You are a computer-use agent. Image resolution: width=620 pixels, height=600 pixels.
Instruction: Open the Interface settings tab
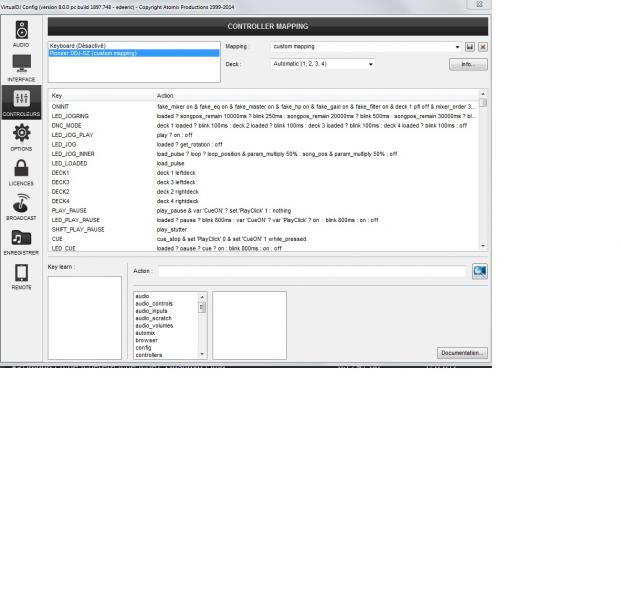point(21,68)
